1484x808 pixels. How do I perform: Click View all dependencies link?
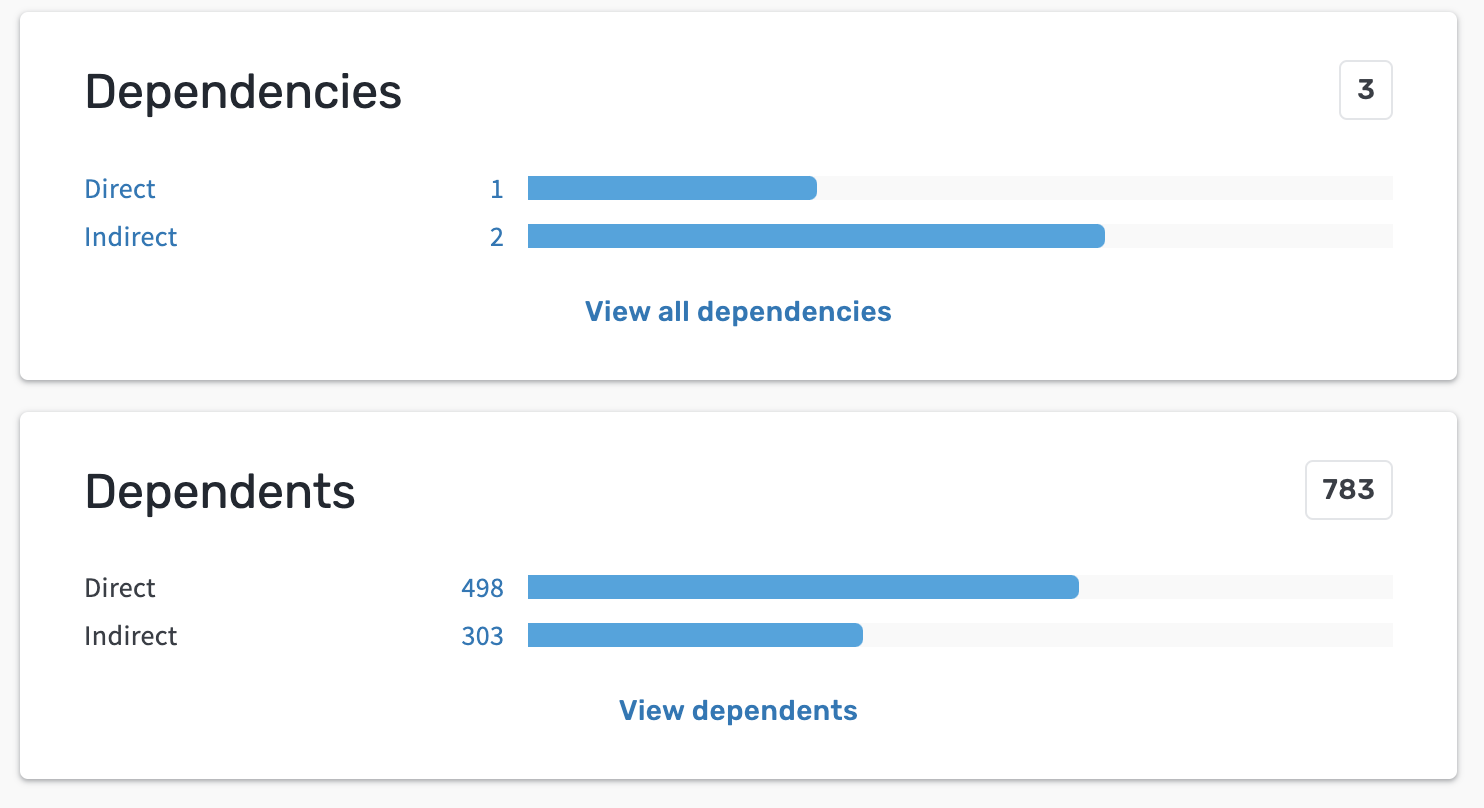(x=738, y=311)
